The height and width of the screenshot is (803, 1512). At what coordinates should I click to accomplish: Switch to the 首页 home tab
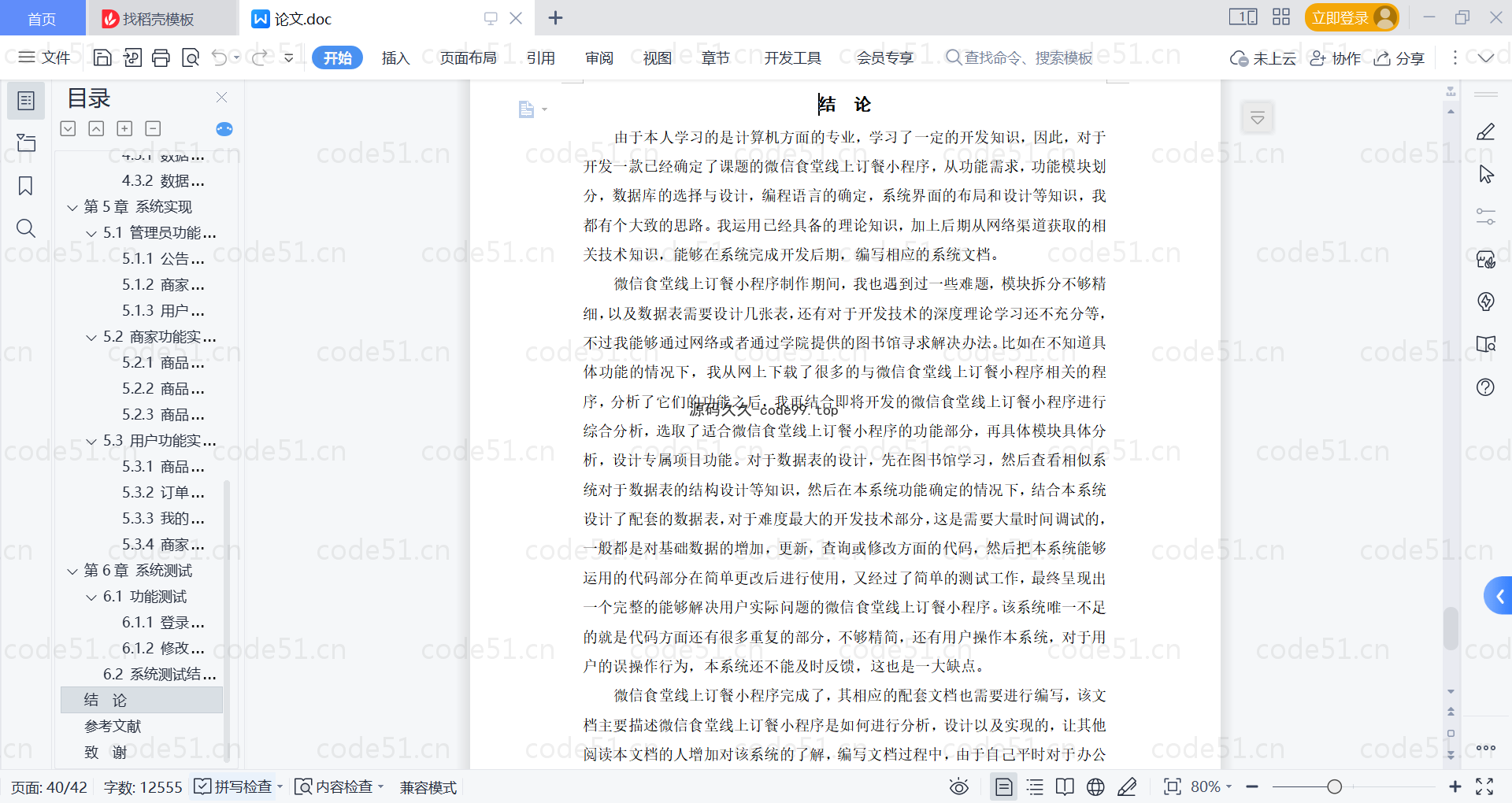pyautogui.click(x=42, y=18)
